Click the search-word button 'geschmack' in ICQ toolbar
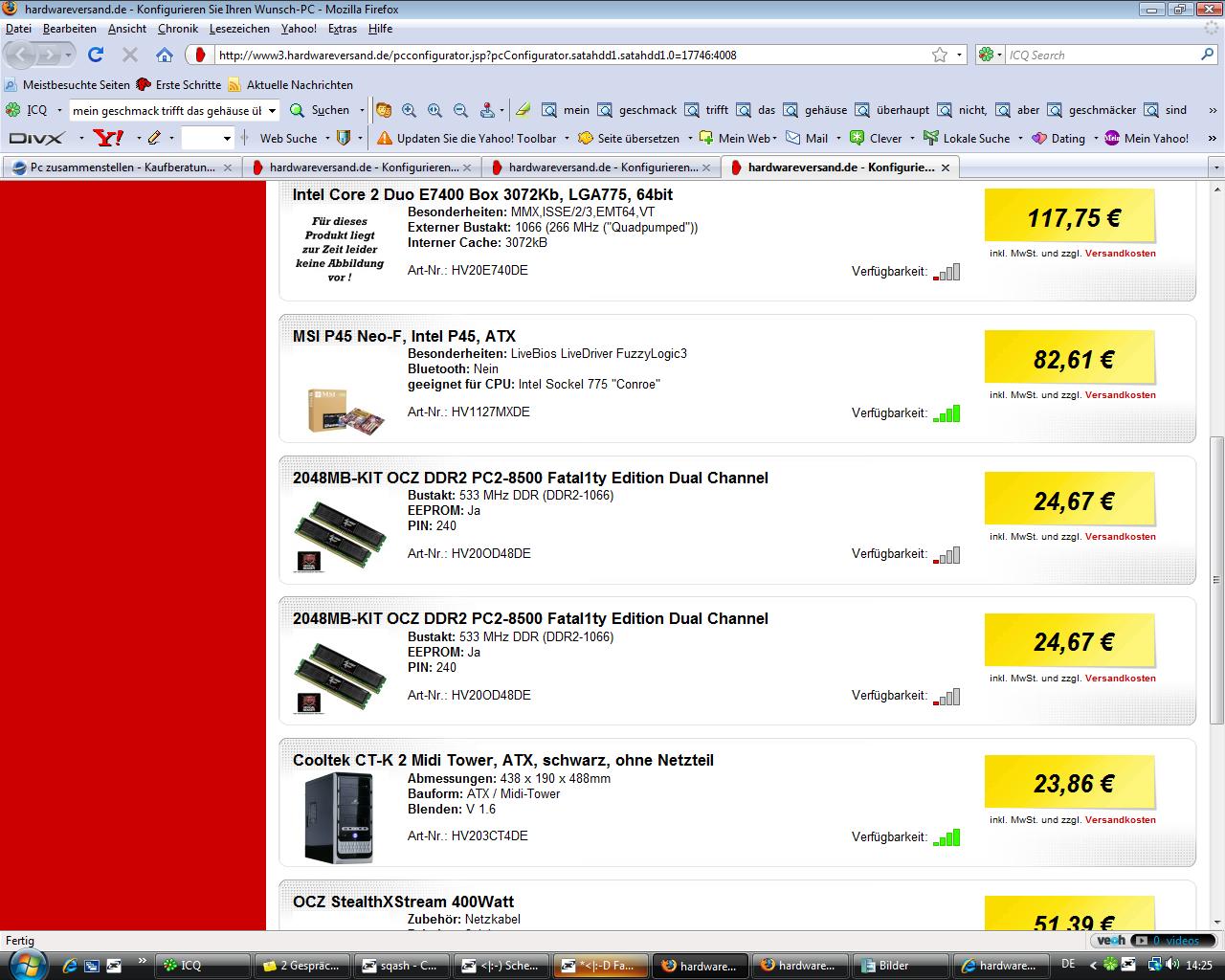Viewport: 1225px width, 980px height. tap(636, 110)
